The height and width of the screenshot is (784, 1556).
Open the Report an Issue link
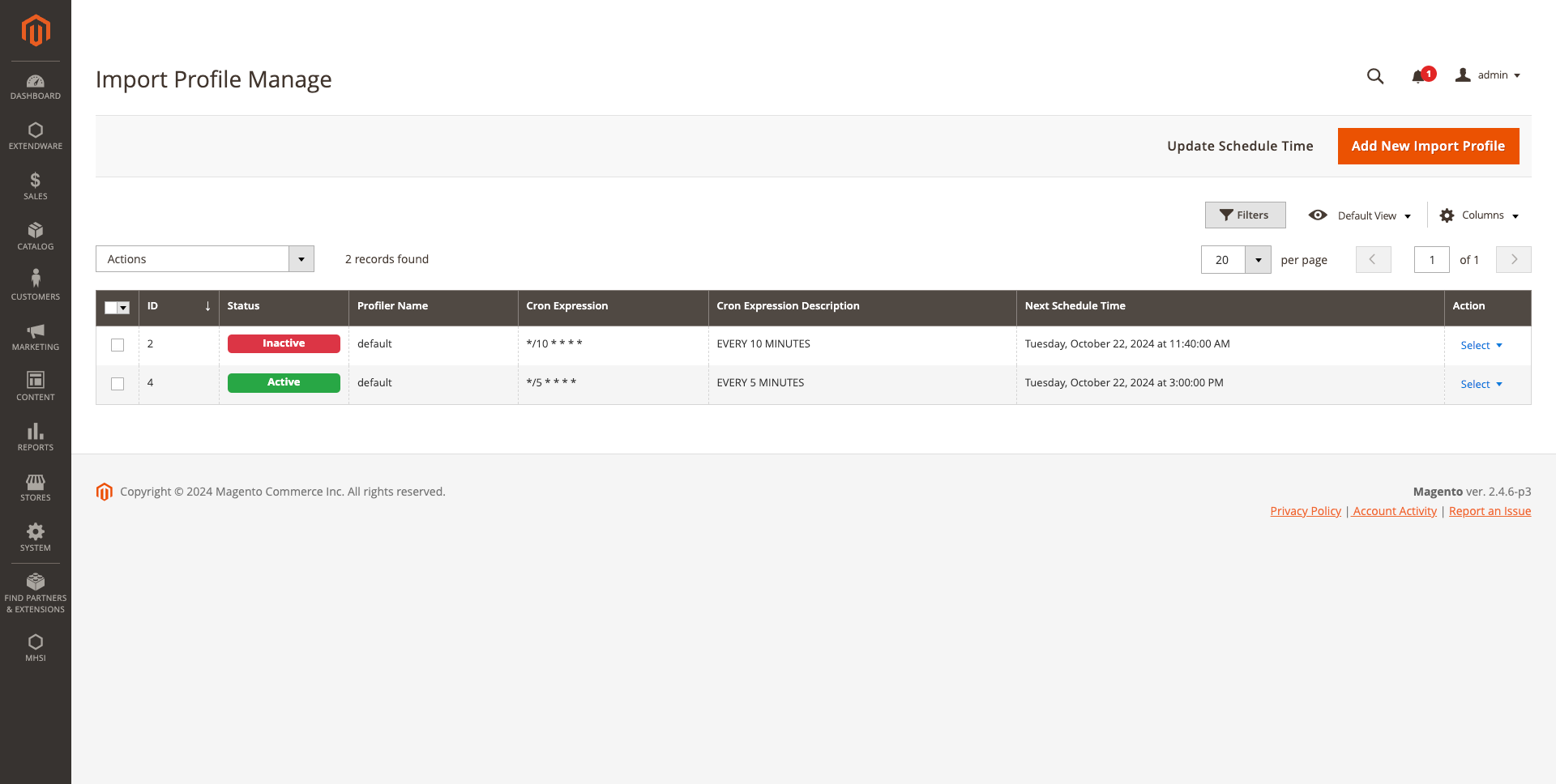(1490, 511)
